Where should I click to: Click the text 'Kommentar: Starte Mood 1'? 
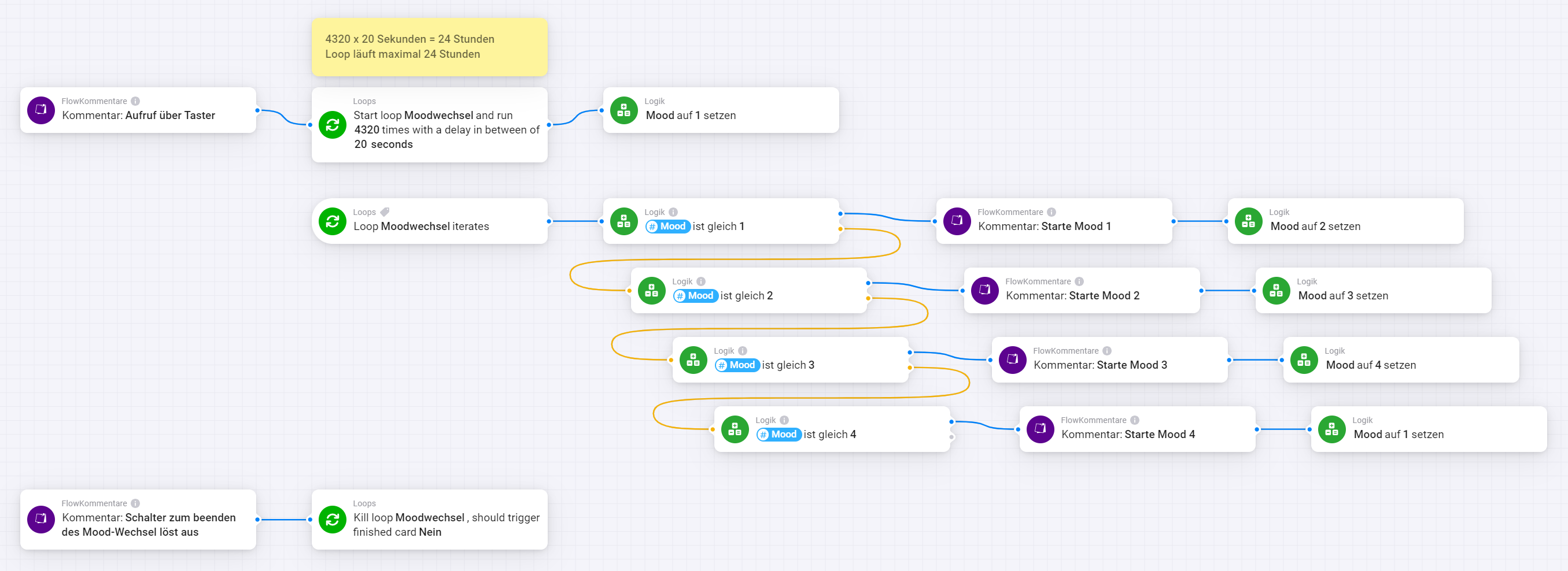pyautogui.click(x=1045, y=227)
